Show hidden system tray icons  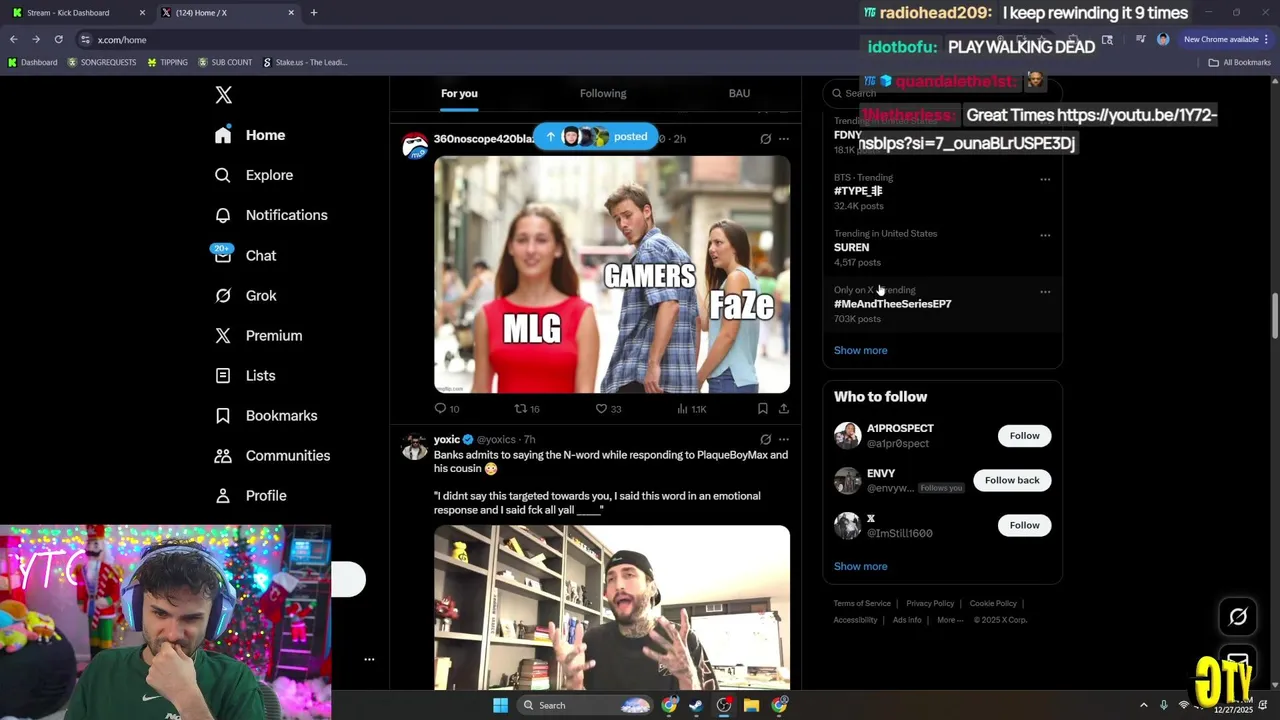(x=1144, y=705)
